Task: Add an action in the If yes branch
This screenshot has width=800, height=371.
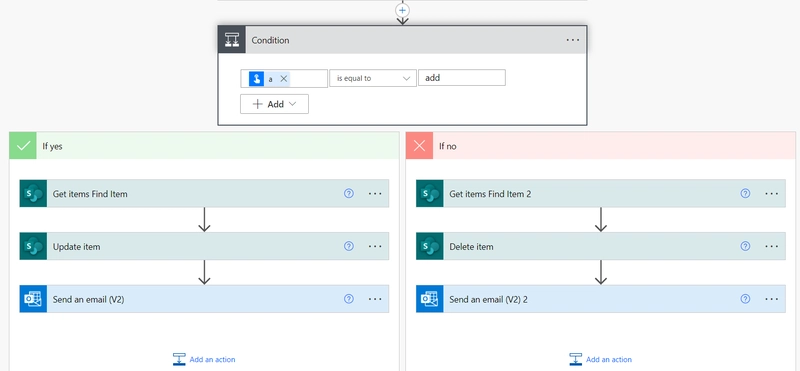Action: (204, 359)
